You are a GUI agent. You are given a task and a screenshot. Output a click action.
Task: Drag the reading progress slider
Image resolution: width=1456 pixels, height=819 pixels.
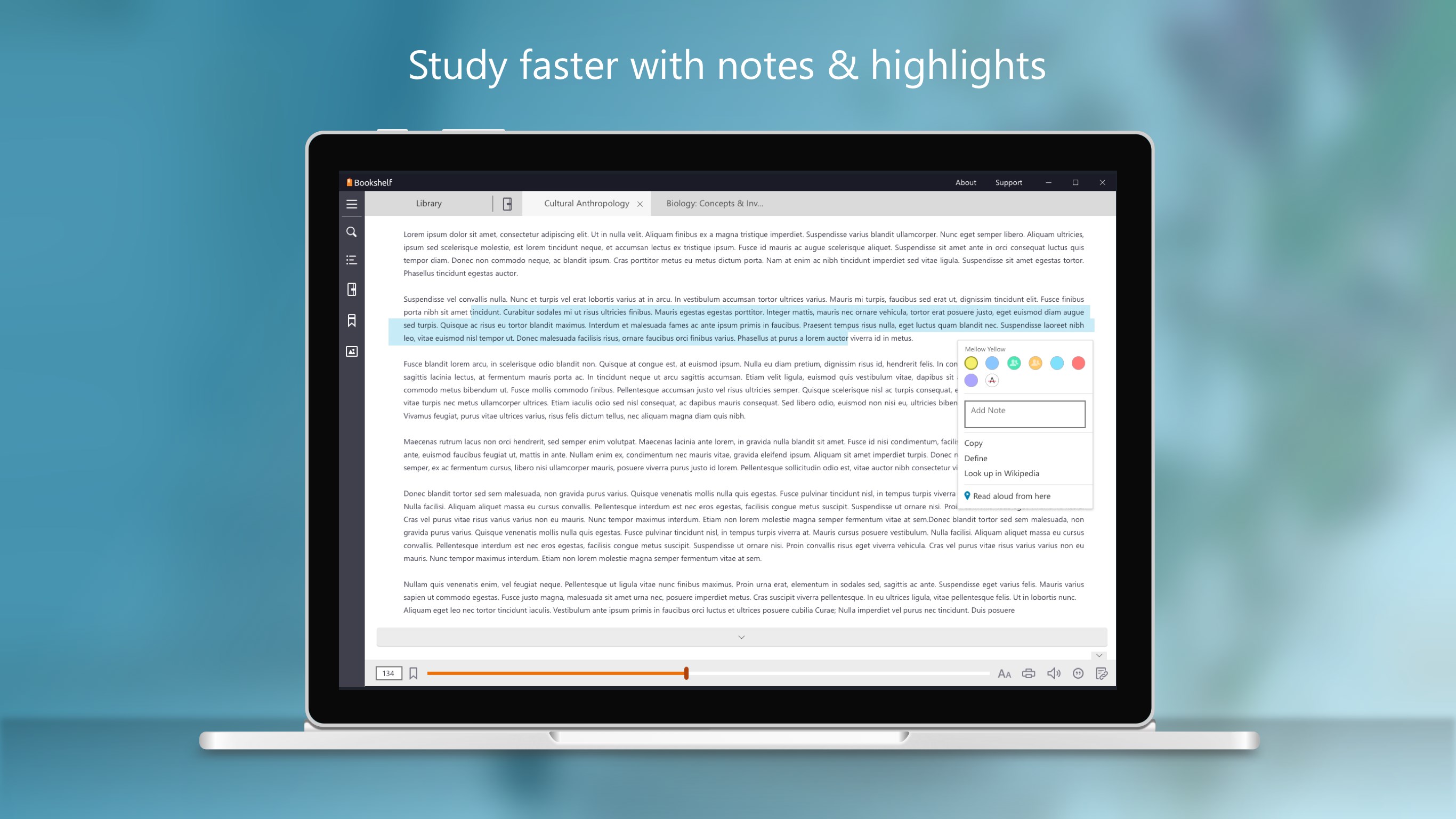[x=686, y=673]
